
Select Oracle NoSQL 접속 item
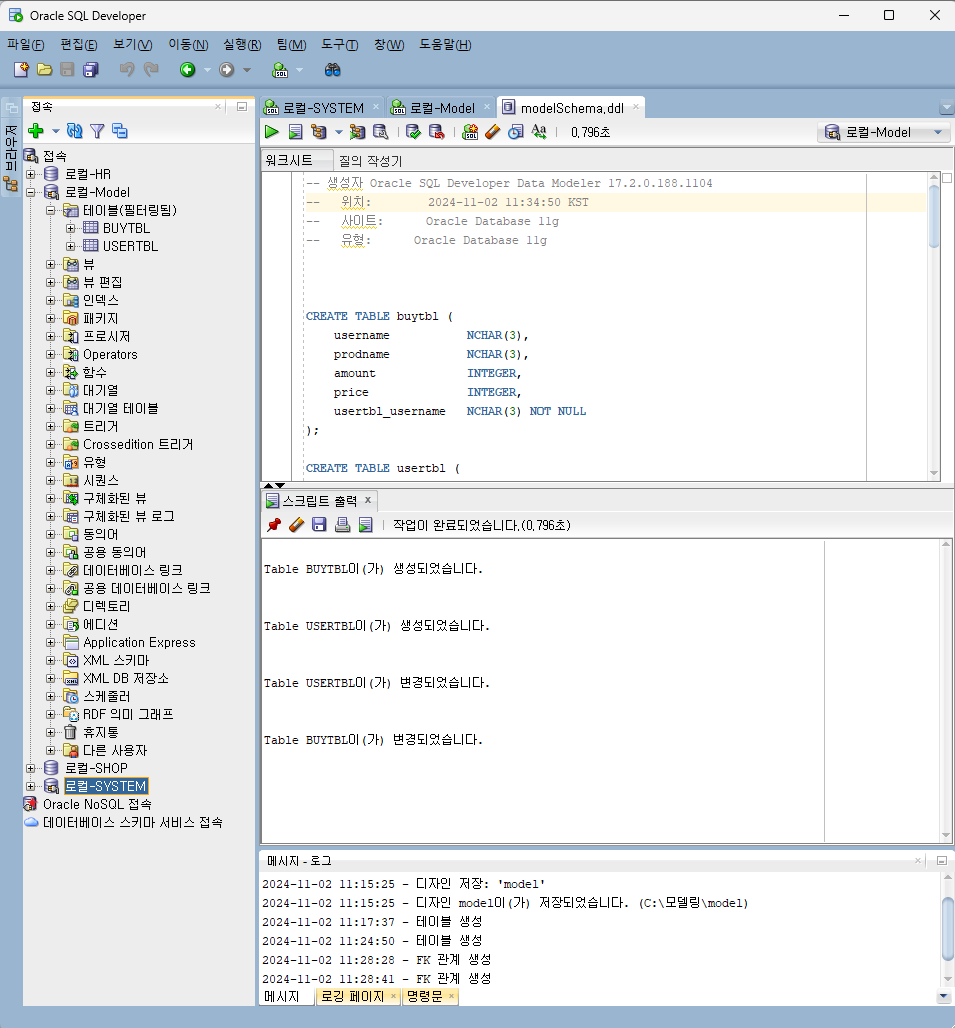(x=97, y=804)
